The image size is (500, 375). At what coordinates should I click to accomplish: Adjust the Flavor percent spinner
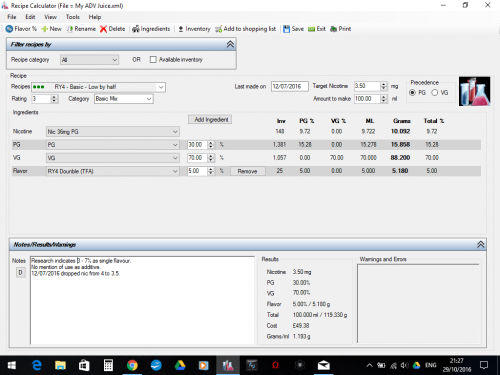211,171
